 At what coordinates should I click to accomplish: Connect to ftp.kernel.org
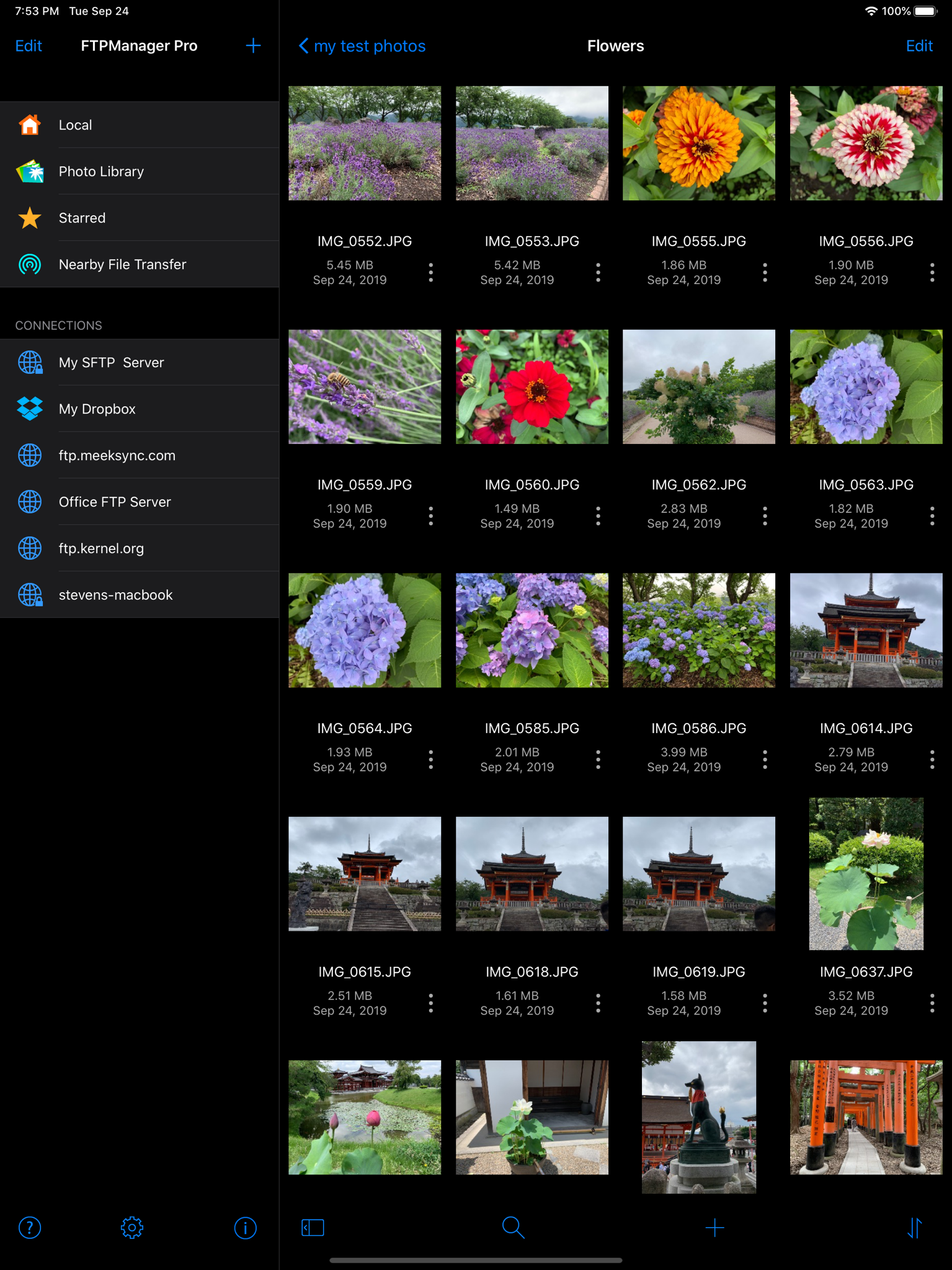(x=140, y=548)
